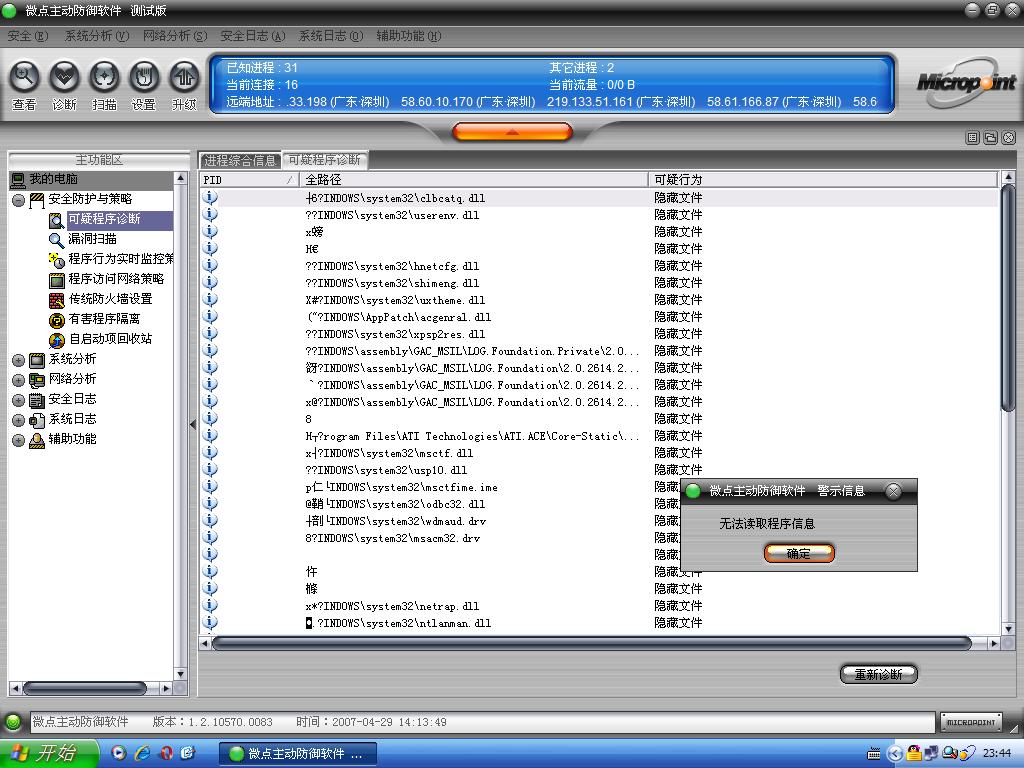Click the results horizontal scrollbar thumb
This screenshot has height=768, width=1024.
tap(592, 643)
